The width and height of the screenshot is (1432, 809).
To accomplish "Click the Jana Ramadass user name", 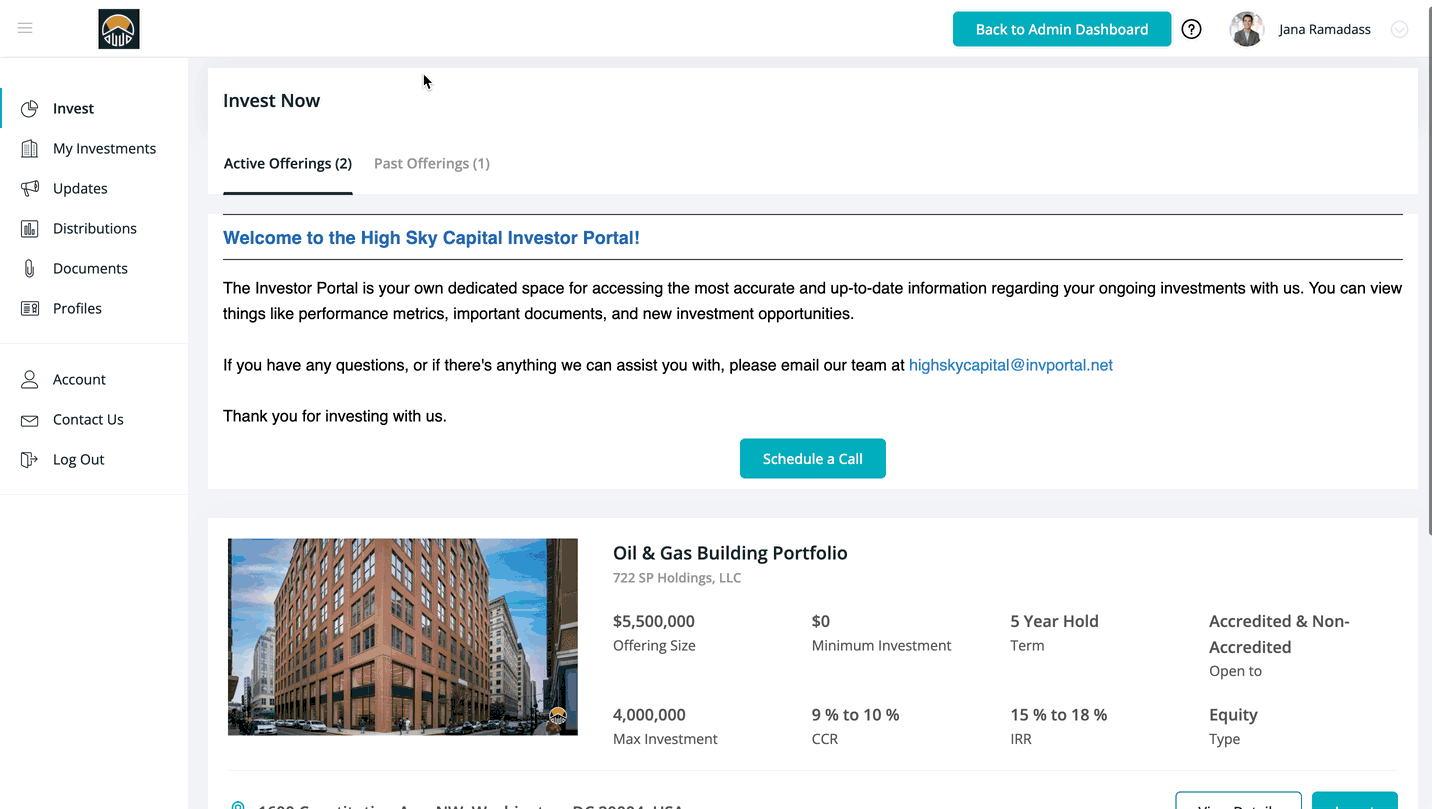I will (x=1324, y=29).
